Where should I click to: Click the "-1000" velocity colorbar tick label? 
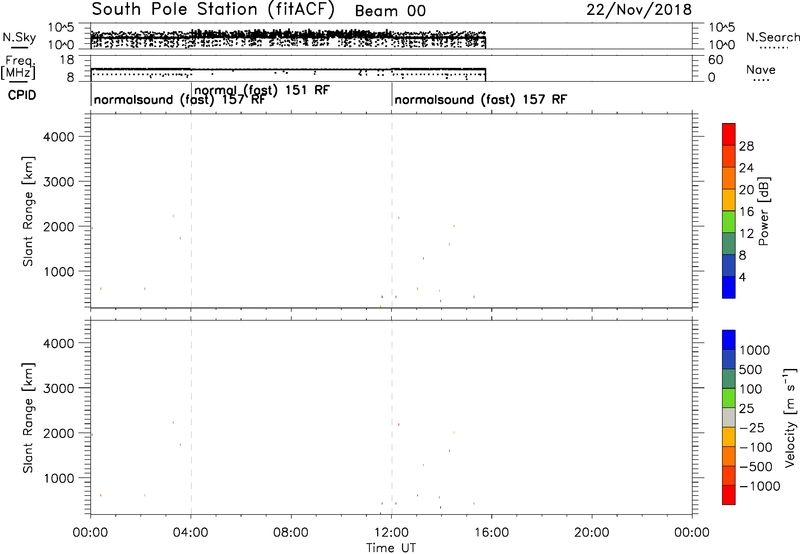click(x=759, y=486)
